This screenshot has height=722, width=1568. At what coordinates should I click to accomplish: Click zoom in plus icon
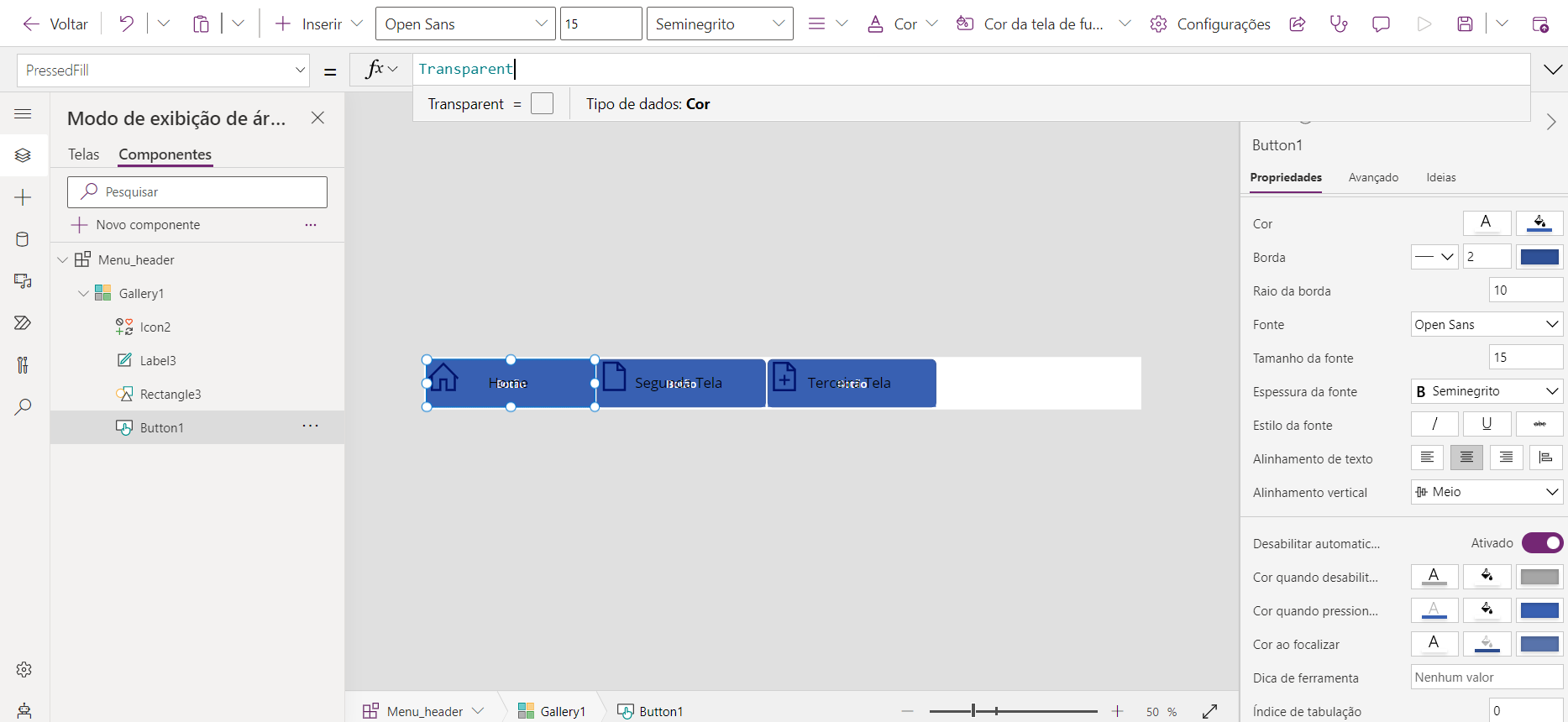[x=1117, y=711]
